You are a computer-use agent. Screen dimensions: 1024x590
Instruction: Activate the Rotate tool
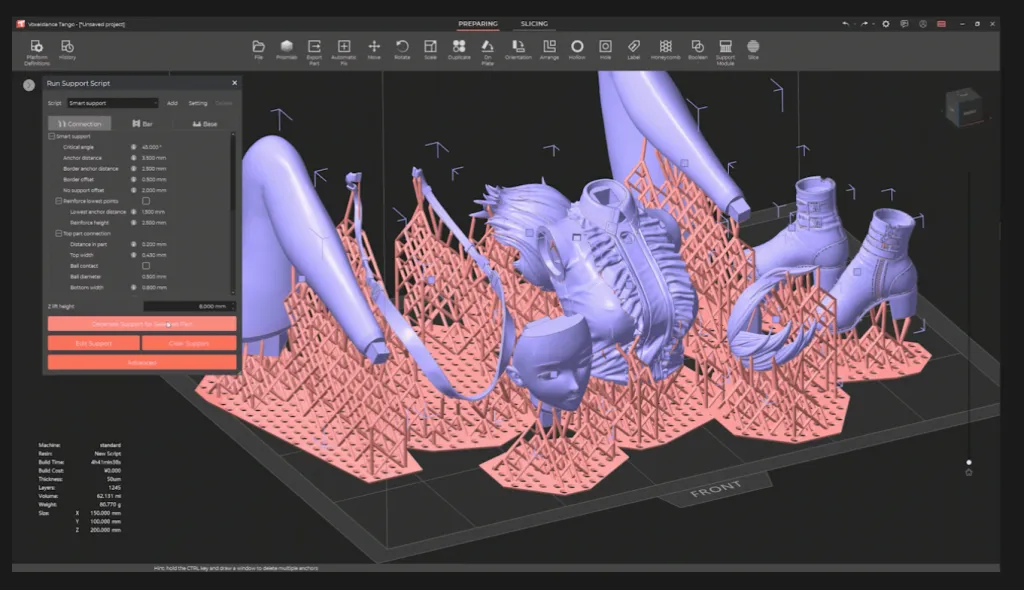pos(402,48)
